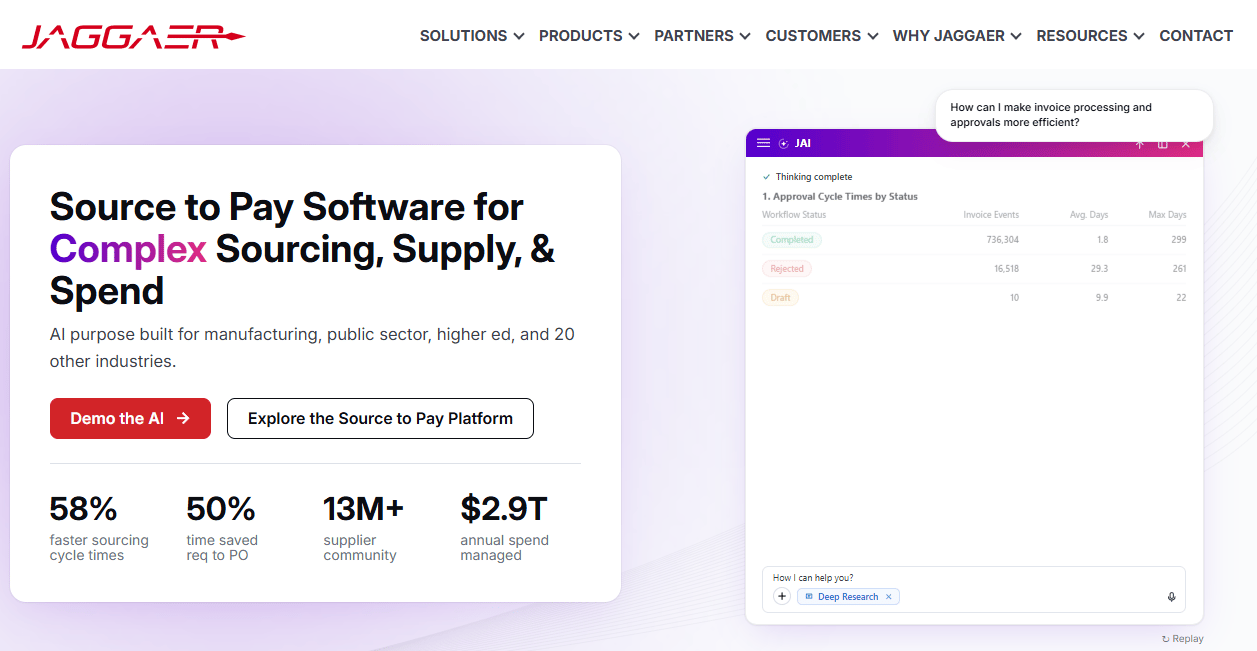Click the 299 max days value

[1178, 240]
